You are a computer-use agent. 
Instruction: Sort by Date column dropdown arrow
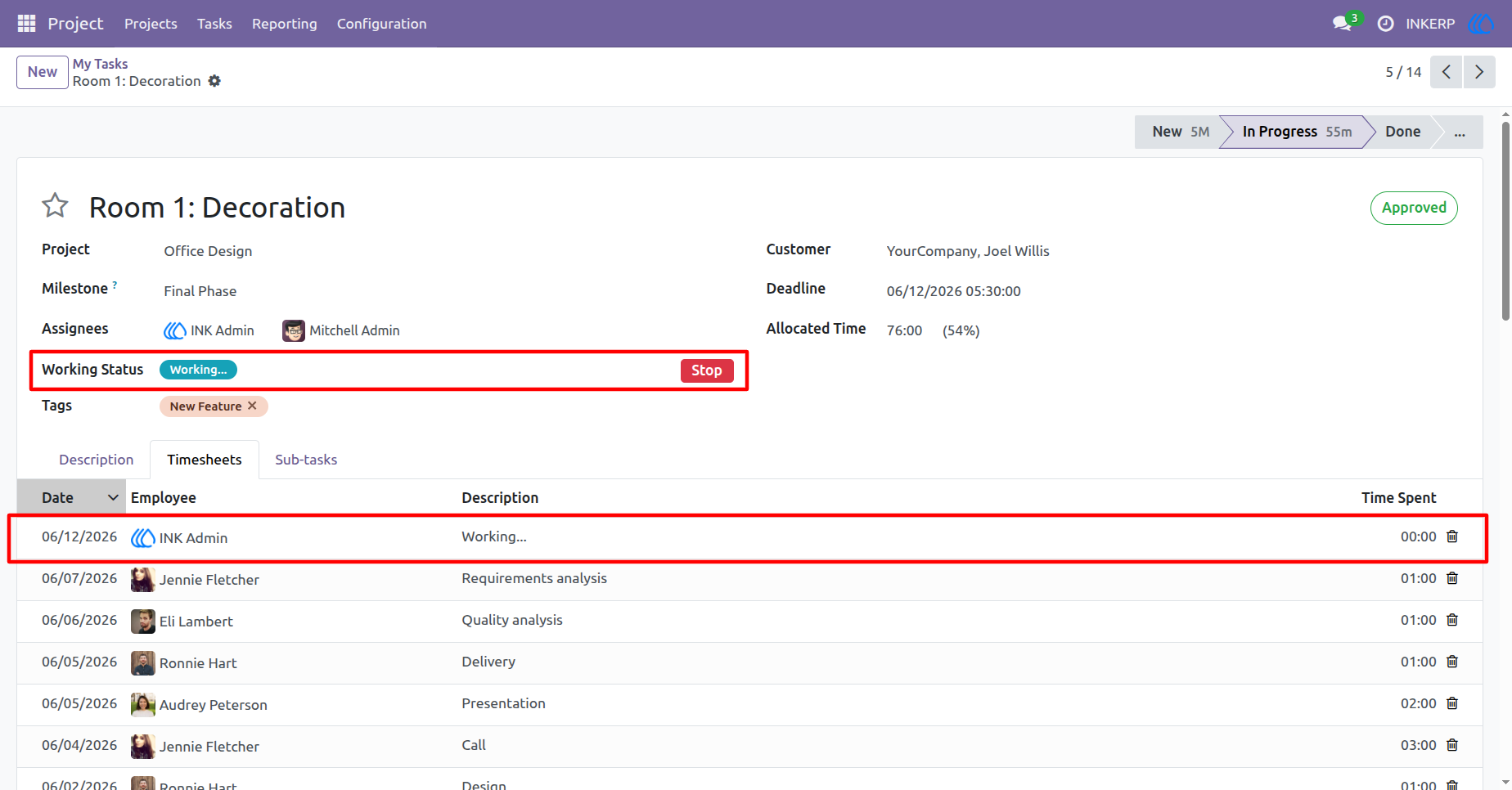tap(113, 497)
